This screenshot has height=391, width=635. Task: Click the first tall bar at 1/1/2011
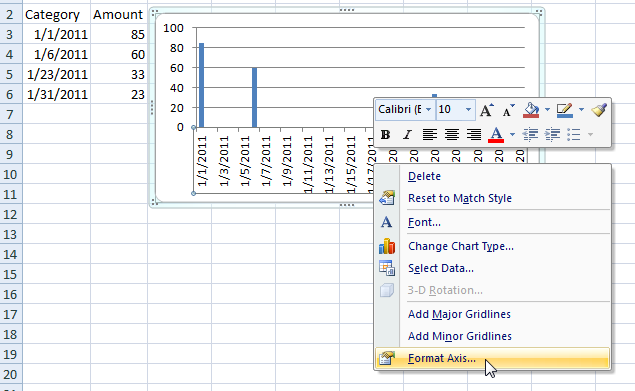[201, 85]
